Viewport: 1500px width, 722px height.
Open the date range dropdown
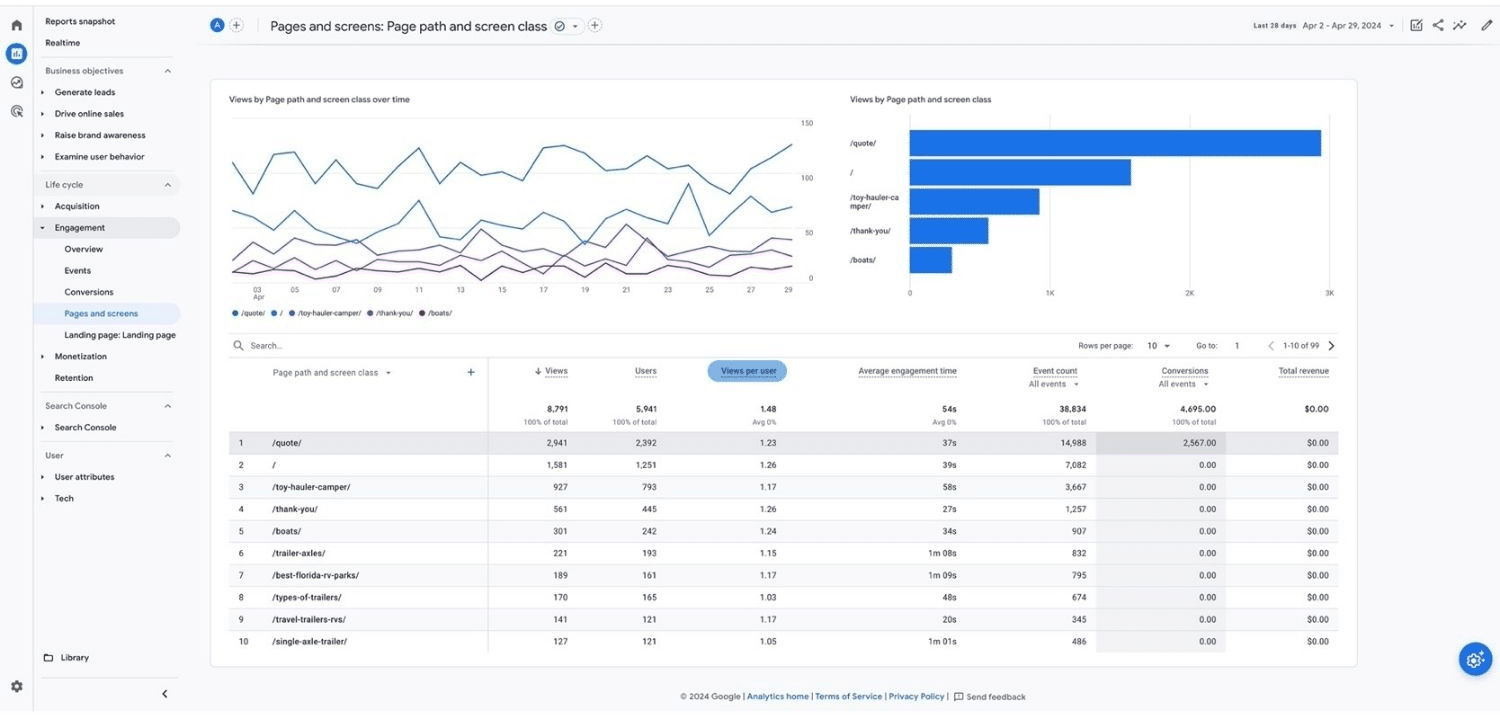1348,26
